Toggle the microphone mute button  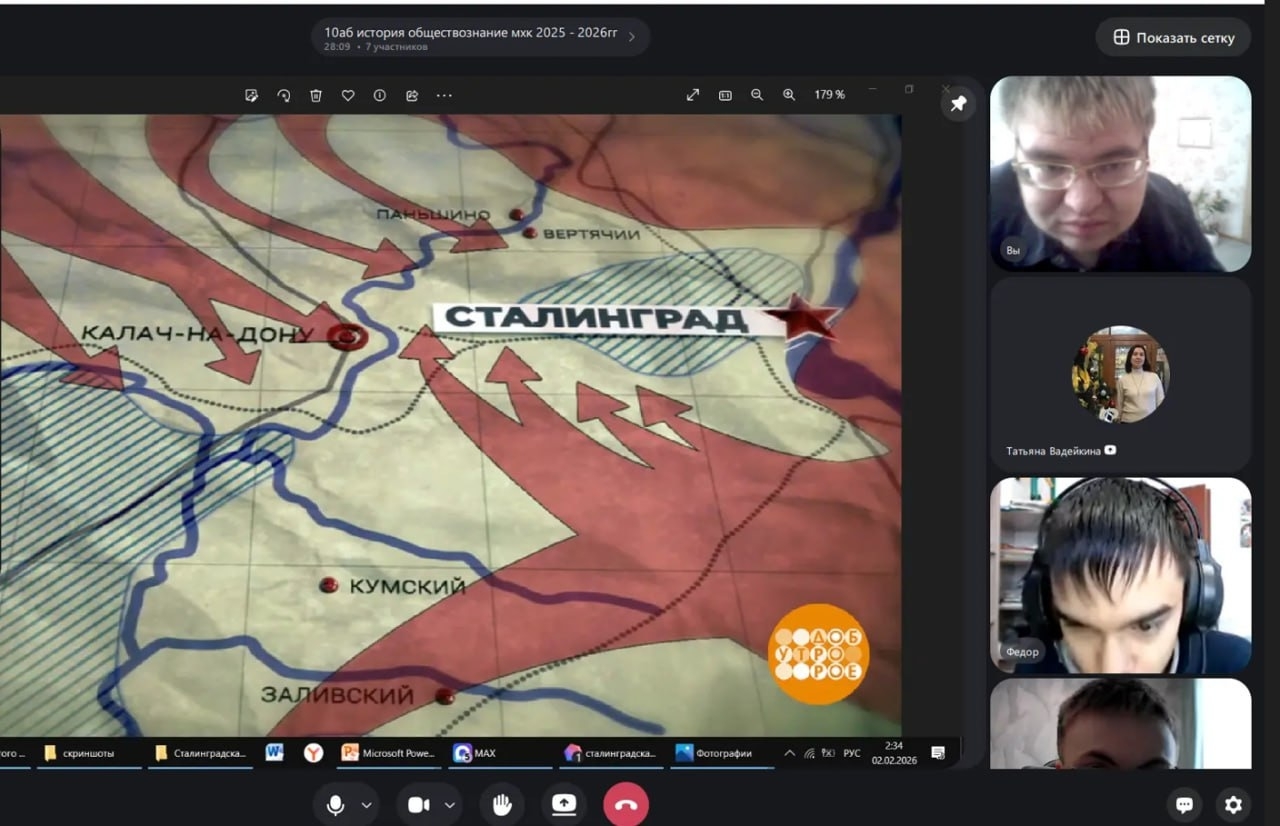(x=336, y=805)
